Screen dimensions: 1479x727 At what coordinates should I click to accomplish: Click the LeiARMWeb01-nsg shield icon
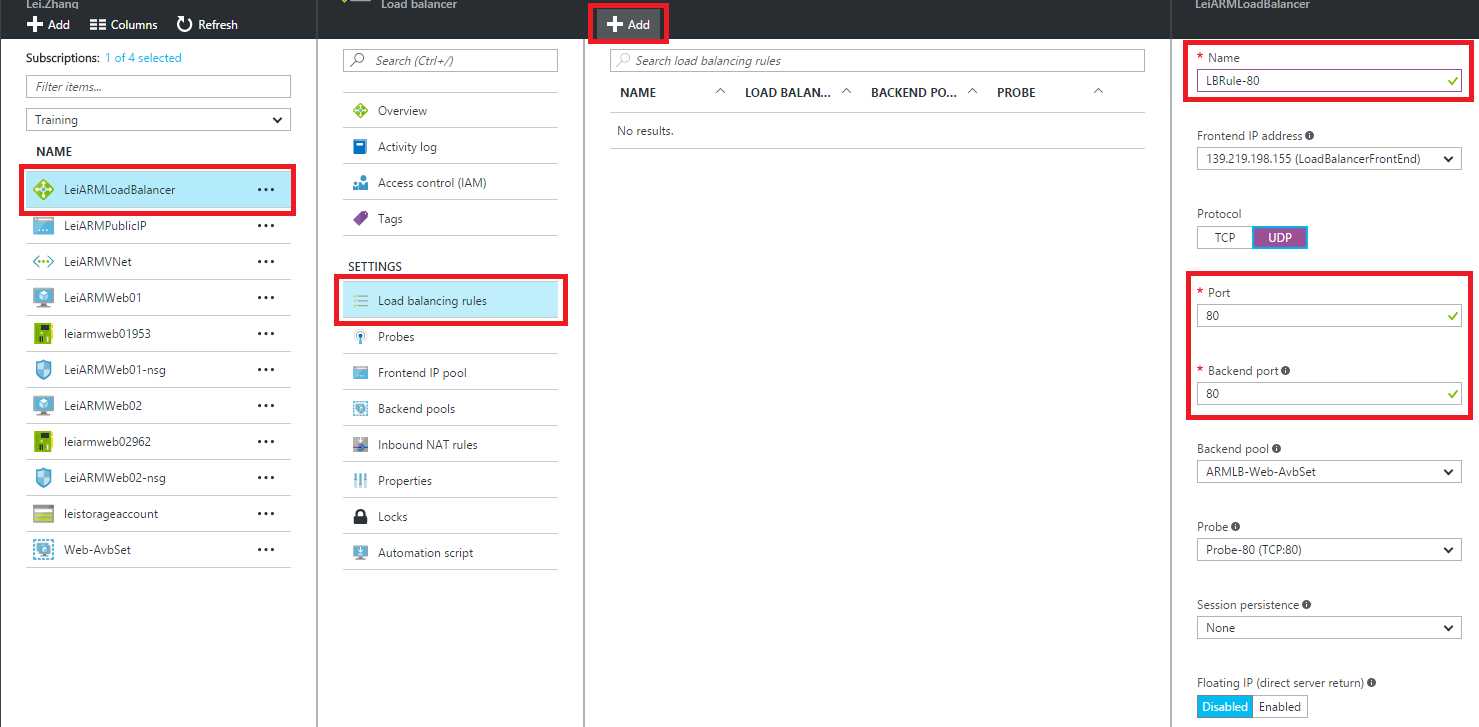click(x=43, y=370)
